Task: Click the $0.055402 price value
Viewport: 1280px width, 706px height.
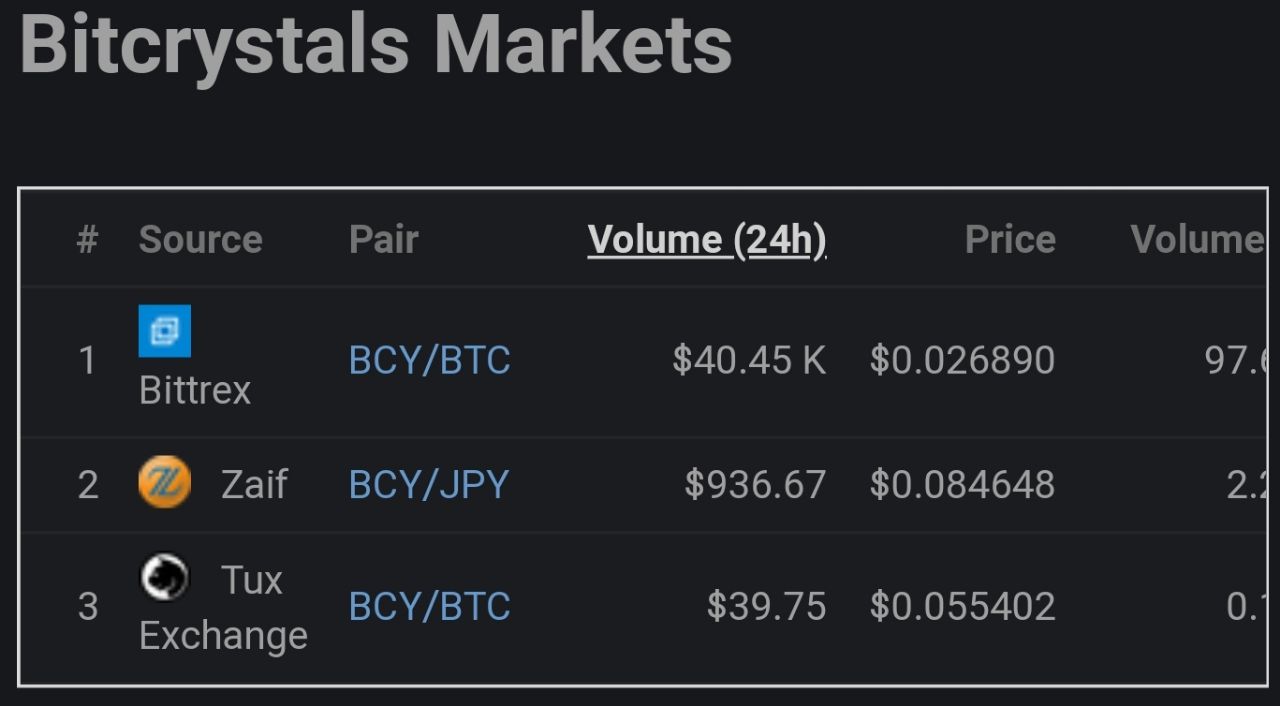Action: point(962,607)
